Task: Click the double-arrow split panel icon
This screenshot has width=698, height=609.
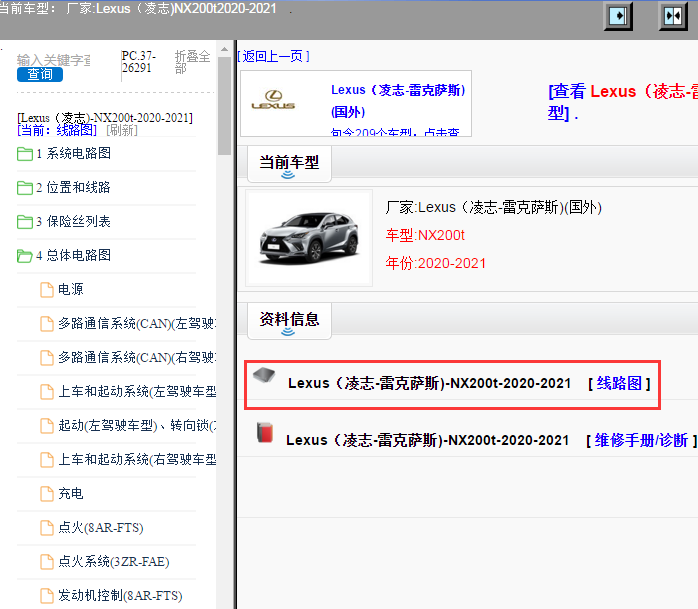Action: click(673, 16)
